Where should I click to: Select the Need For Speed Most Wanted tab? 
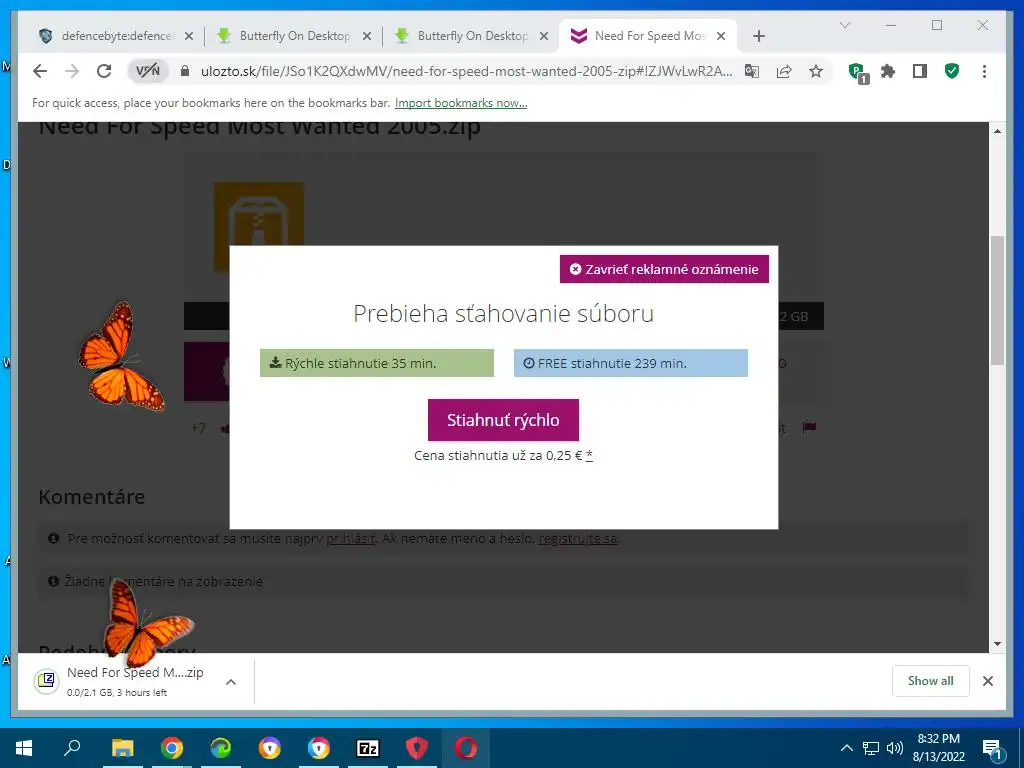[x=648, y=36]
